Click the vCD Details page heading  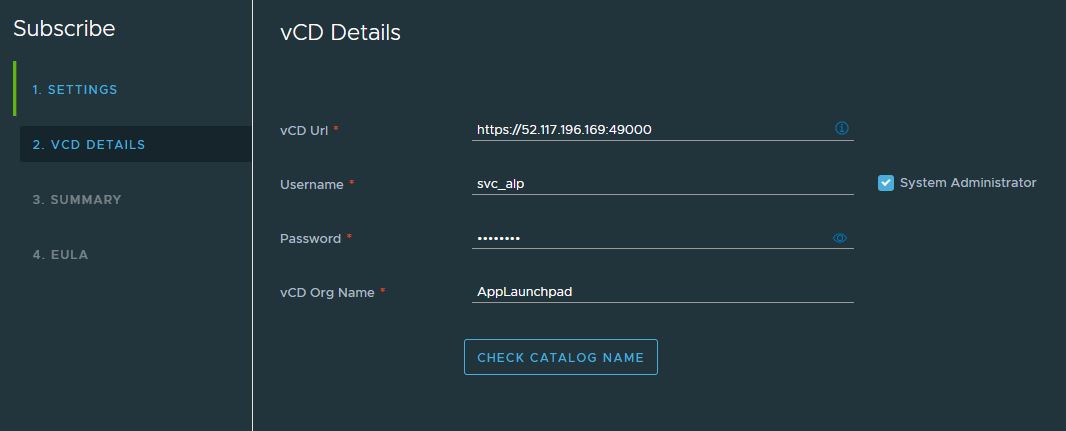click(x=340, y=32)
